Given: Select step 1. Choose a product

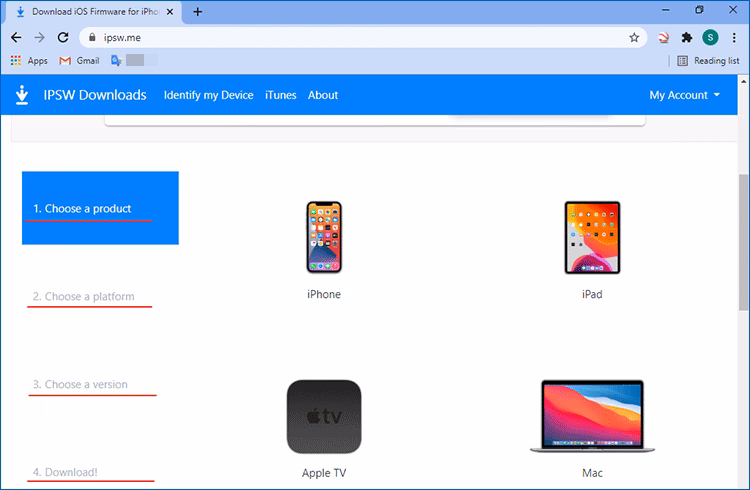Looking at the screenshot, I should pos(88,208).
